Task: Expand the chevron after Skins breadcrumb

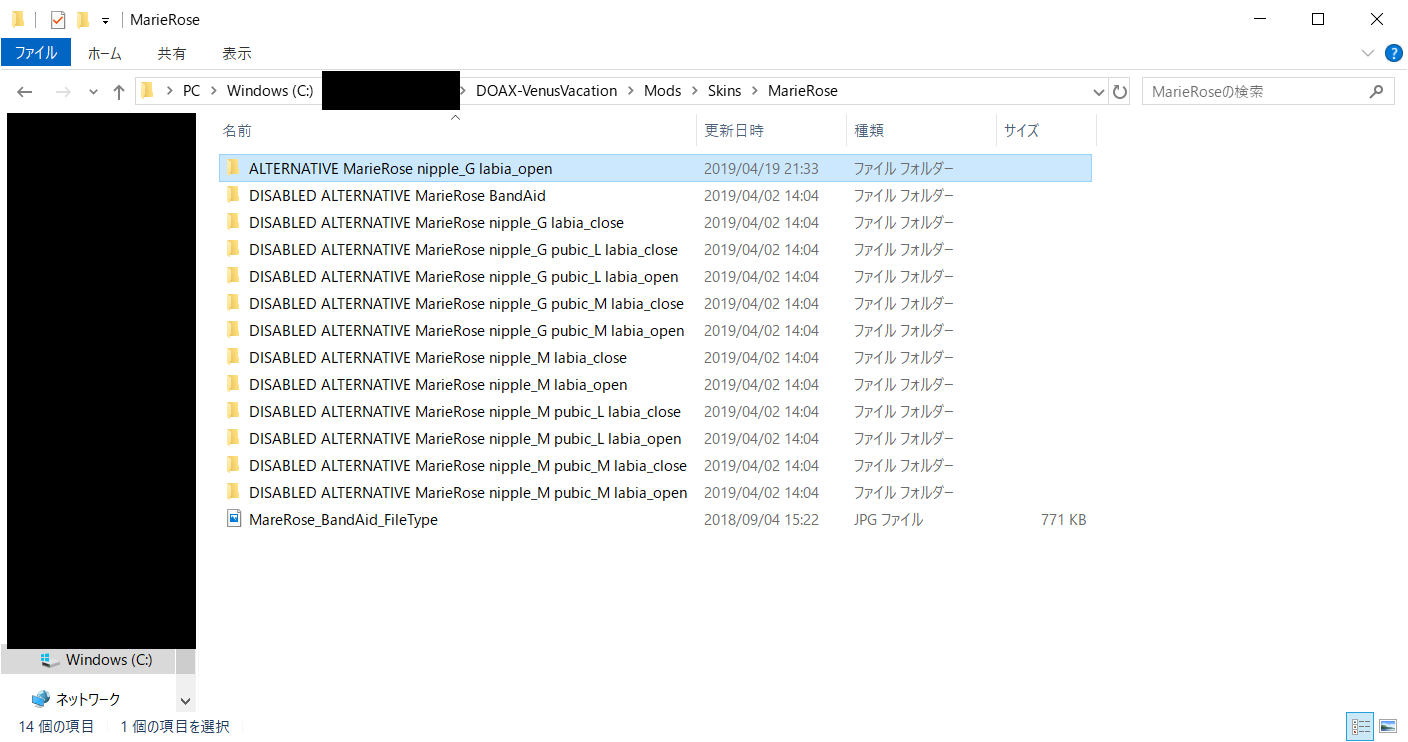Action: tap(755, 91)
